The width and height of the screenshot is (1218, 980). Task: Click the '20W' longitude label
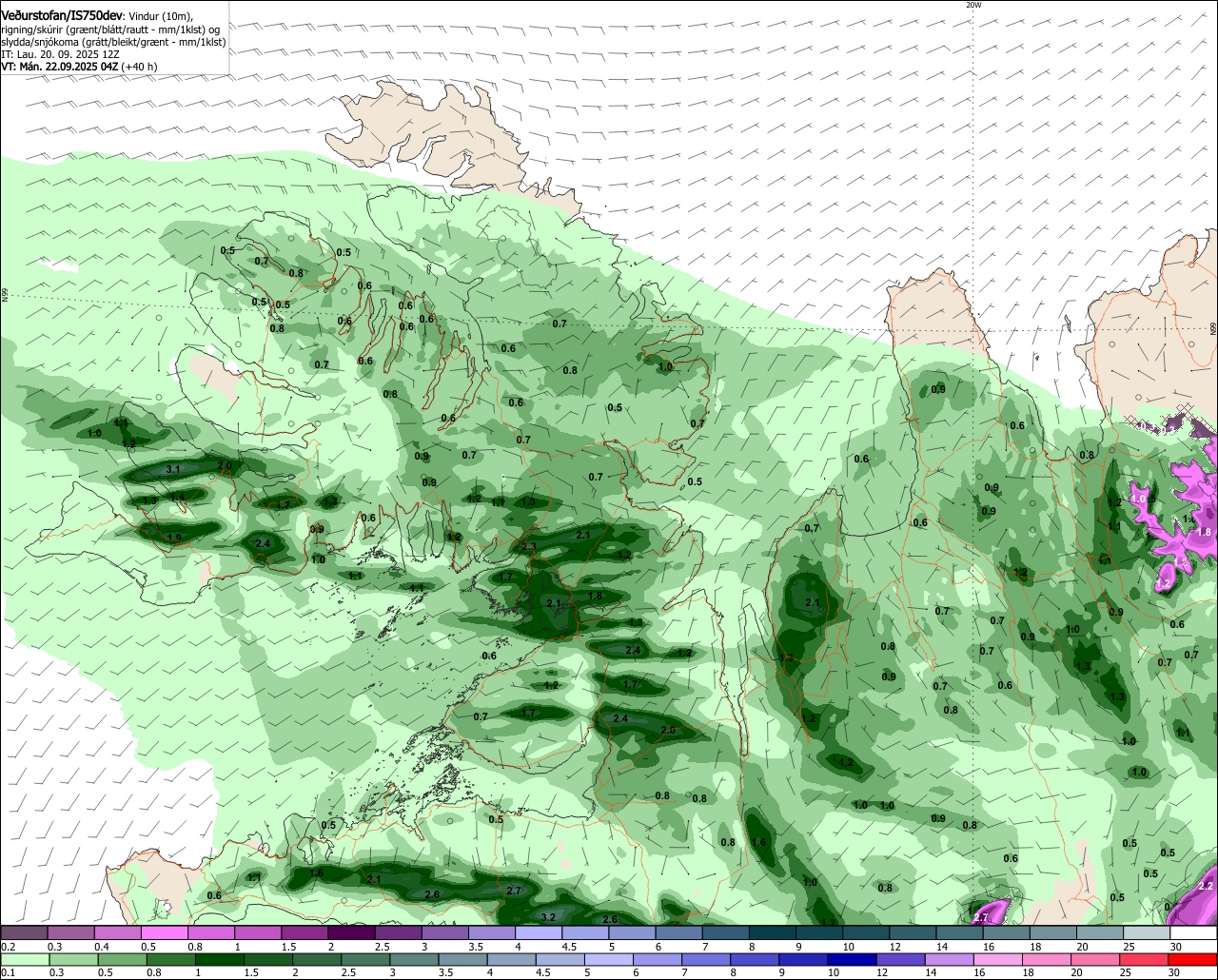pyautogui.click(x=973, y=5)
